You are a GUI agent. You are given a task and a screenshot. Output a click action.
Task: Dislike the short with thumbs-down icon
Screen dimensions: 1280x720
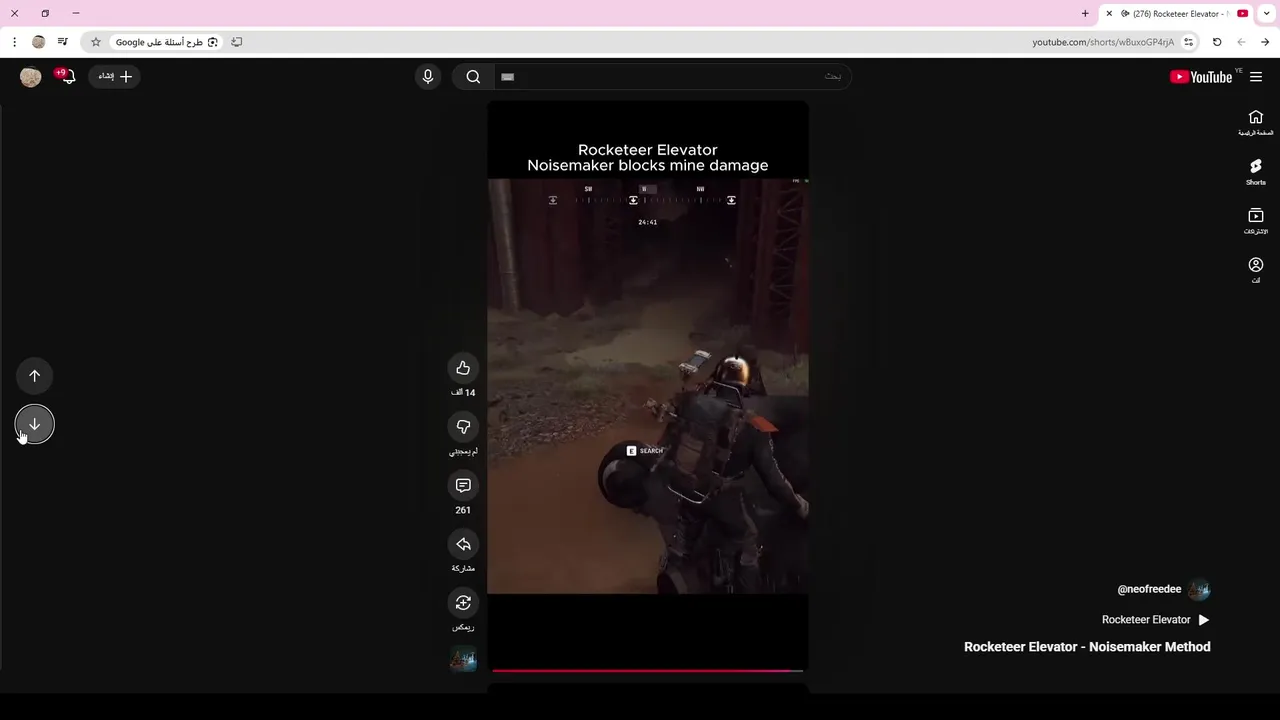(x=463, y=427)
